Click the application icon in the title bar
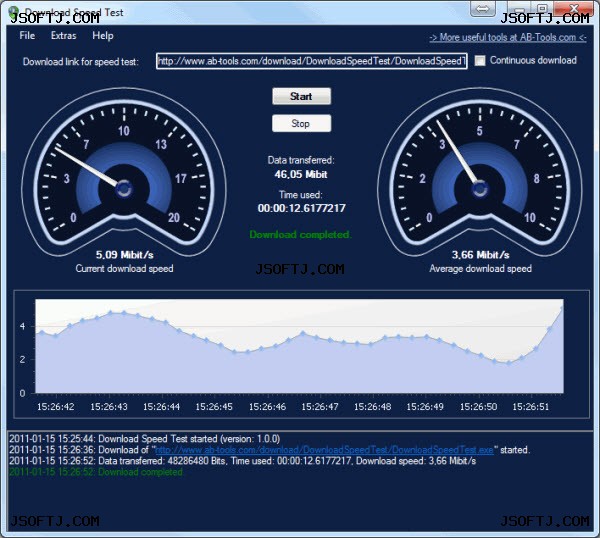 click(x=13, y=11)
